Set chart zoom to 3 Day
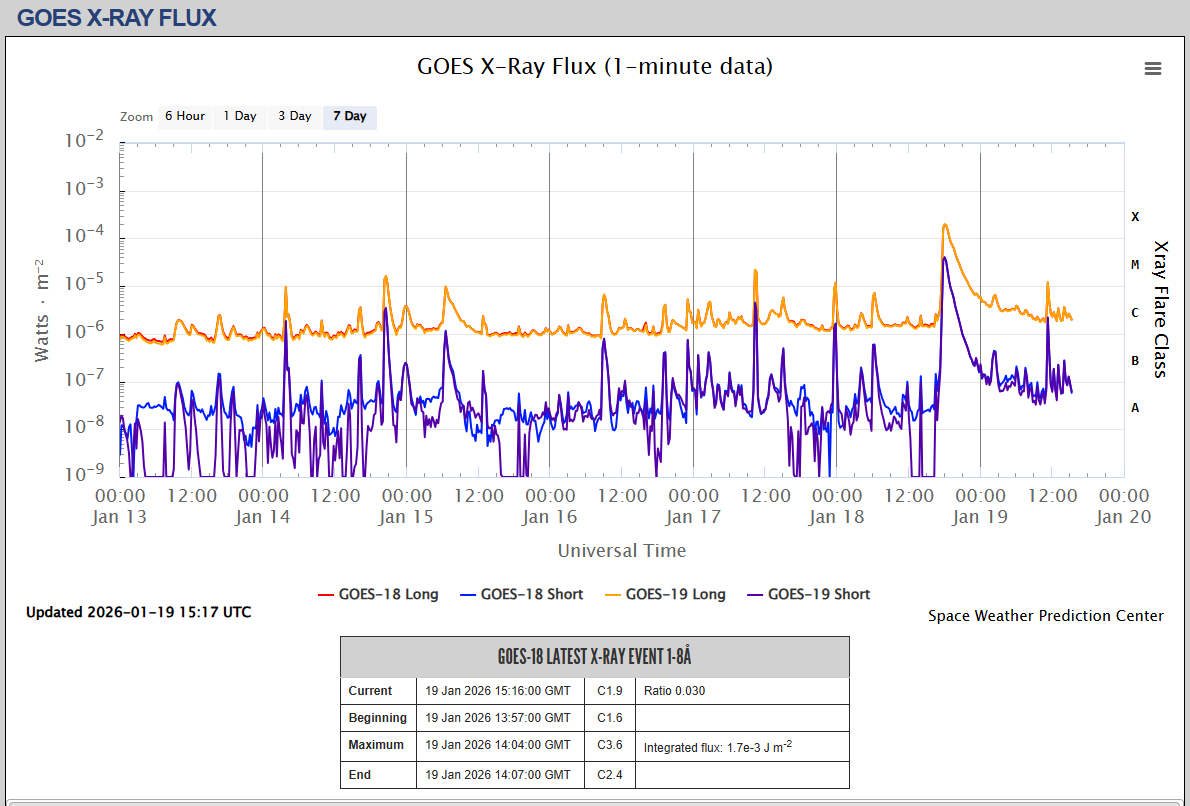This screenshot has width=1190, height=806. 295,116
